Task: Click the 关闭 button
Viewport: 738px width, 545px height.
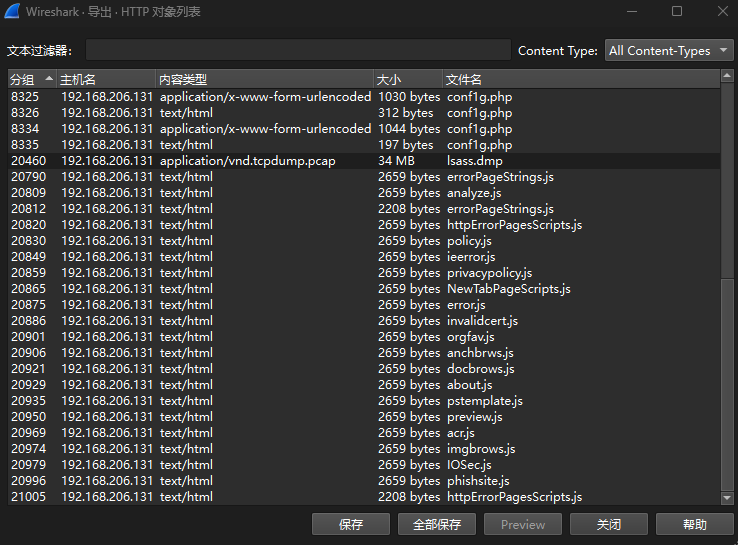Action: (609, 524)
